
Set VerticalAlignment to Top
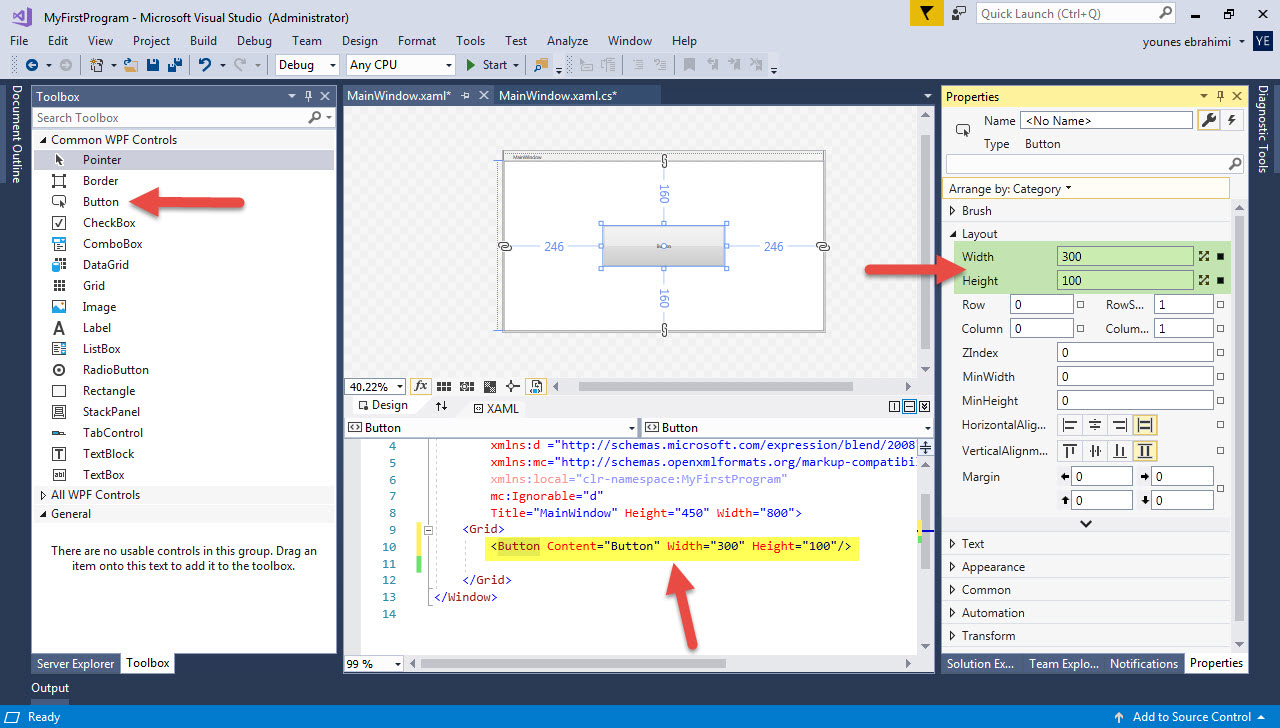[x=1069, y=450]
